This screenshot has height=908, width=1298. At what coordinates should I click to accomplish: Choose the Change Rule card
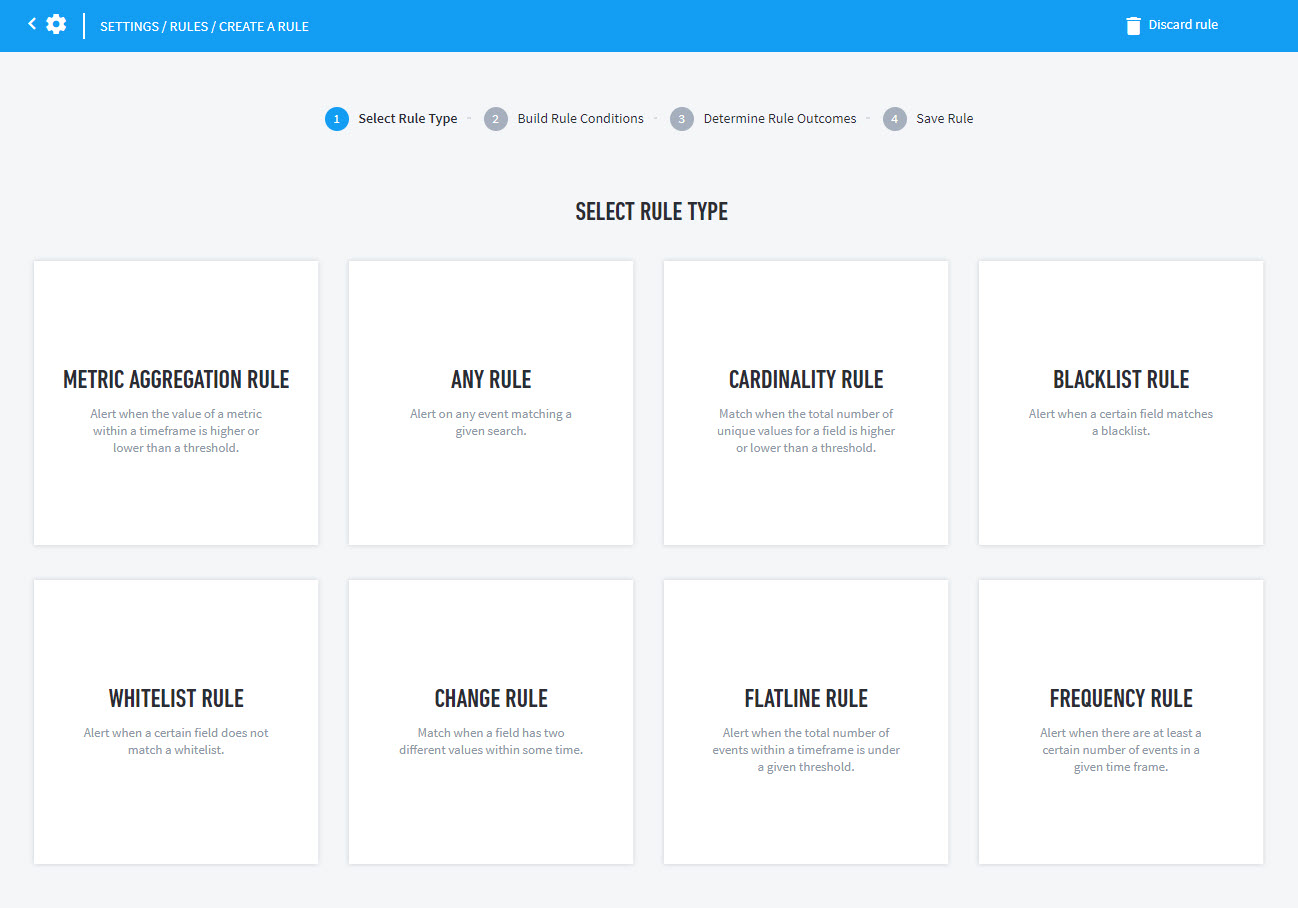click(491, 722)
